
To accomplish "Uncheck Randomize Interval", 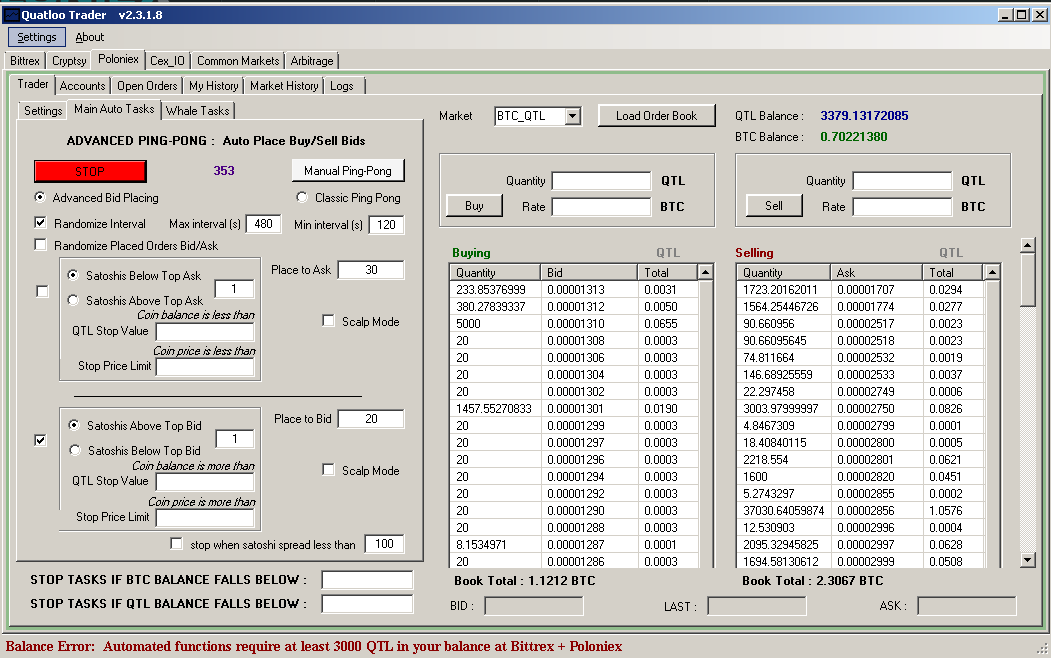I will point(41,223).
